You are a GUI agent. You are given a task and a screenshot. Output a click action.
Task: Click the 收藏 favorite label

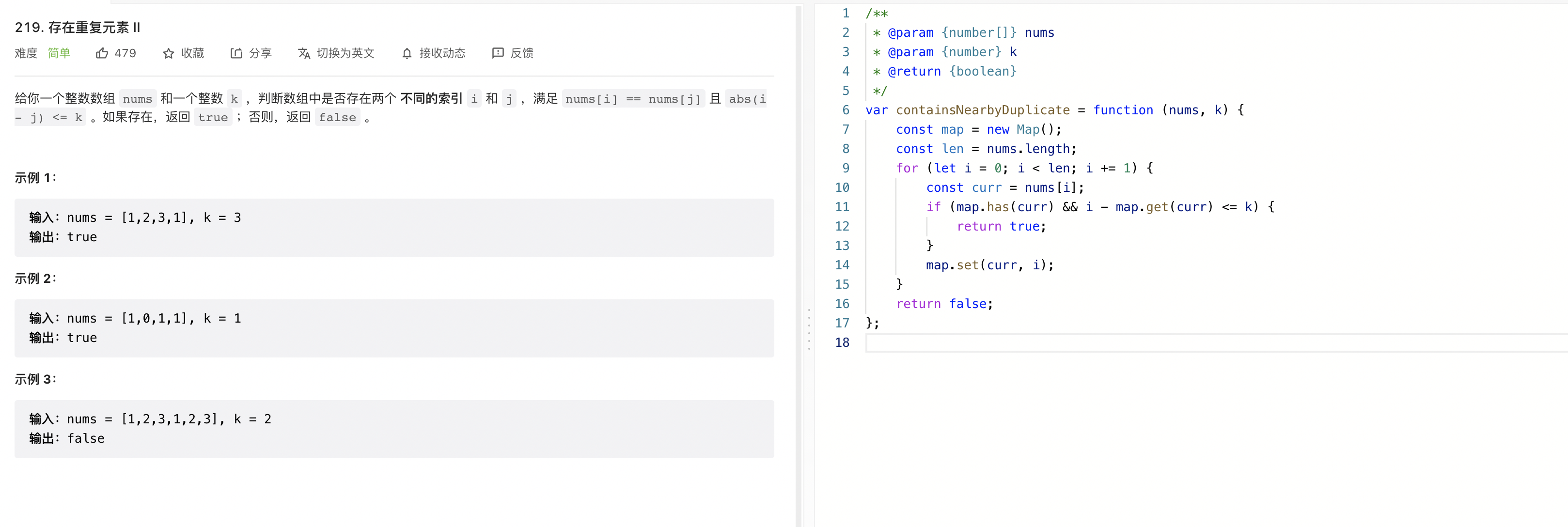[x=192, y=54]
